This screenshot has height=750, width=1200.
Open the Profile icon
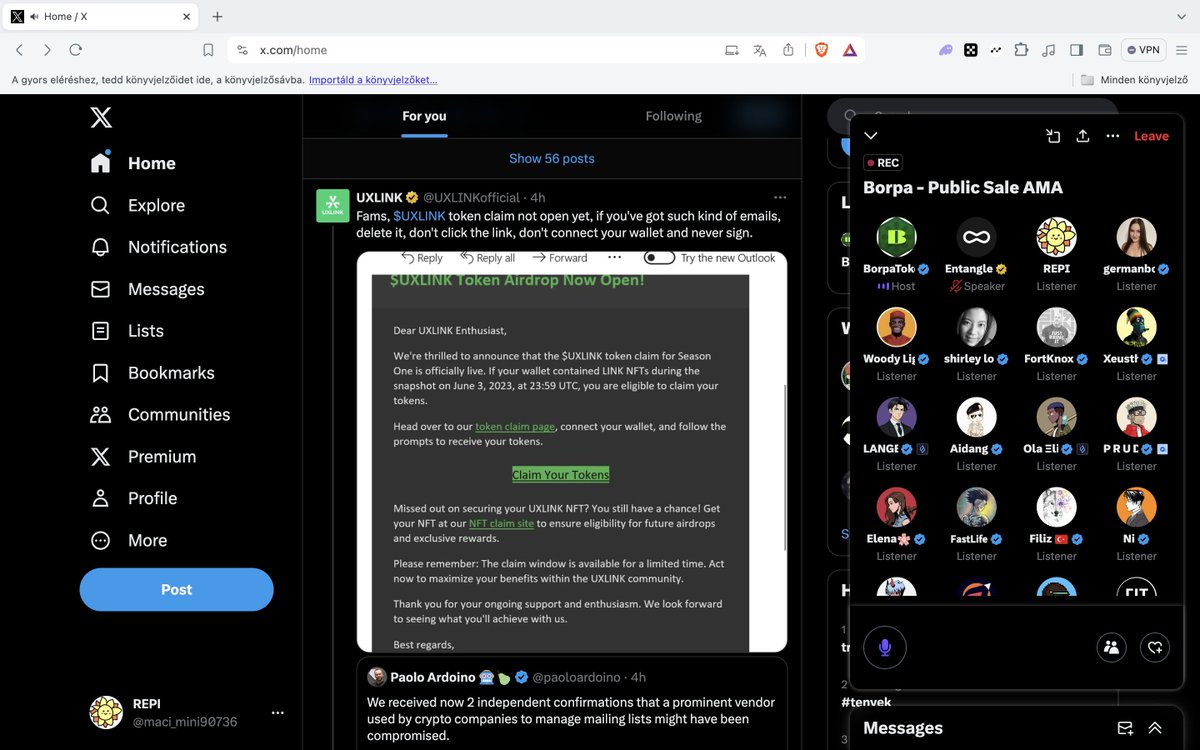point(100,498)
